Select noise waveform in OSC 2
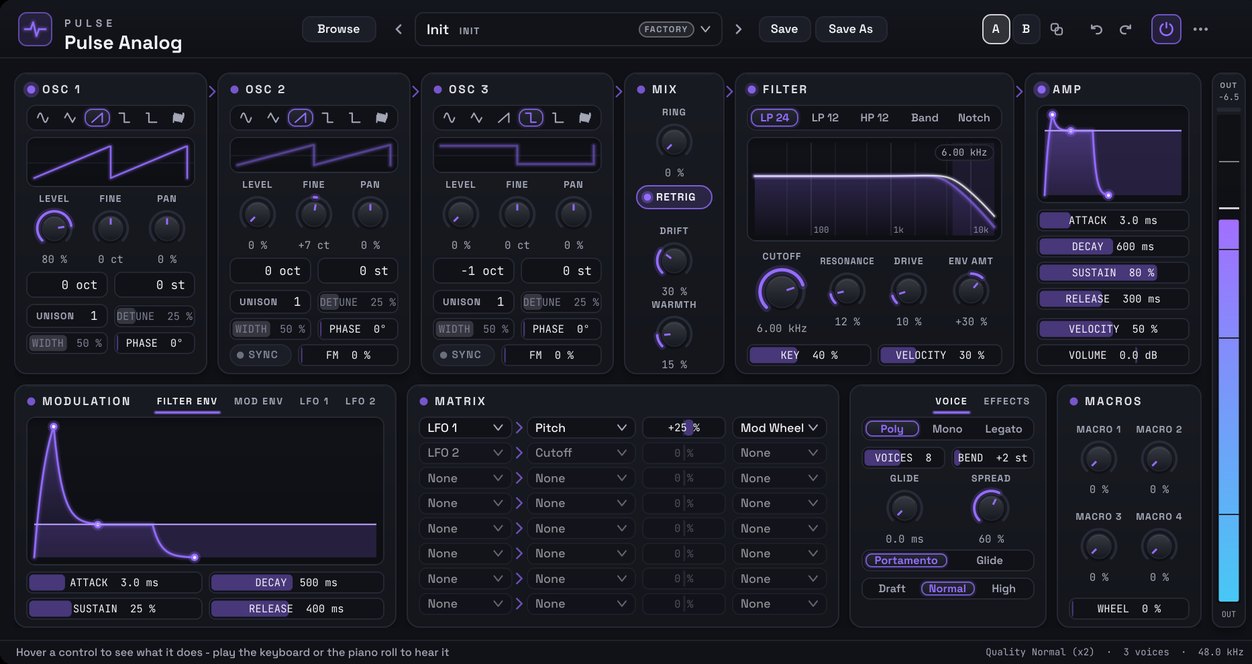This screenshot has width=1252, height=664. click(382, 118)
